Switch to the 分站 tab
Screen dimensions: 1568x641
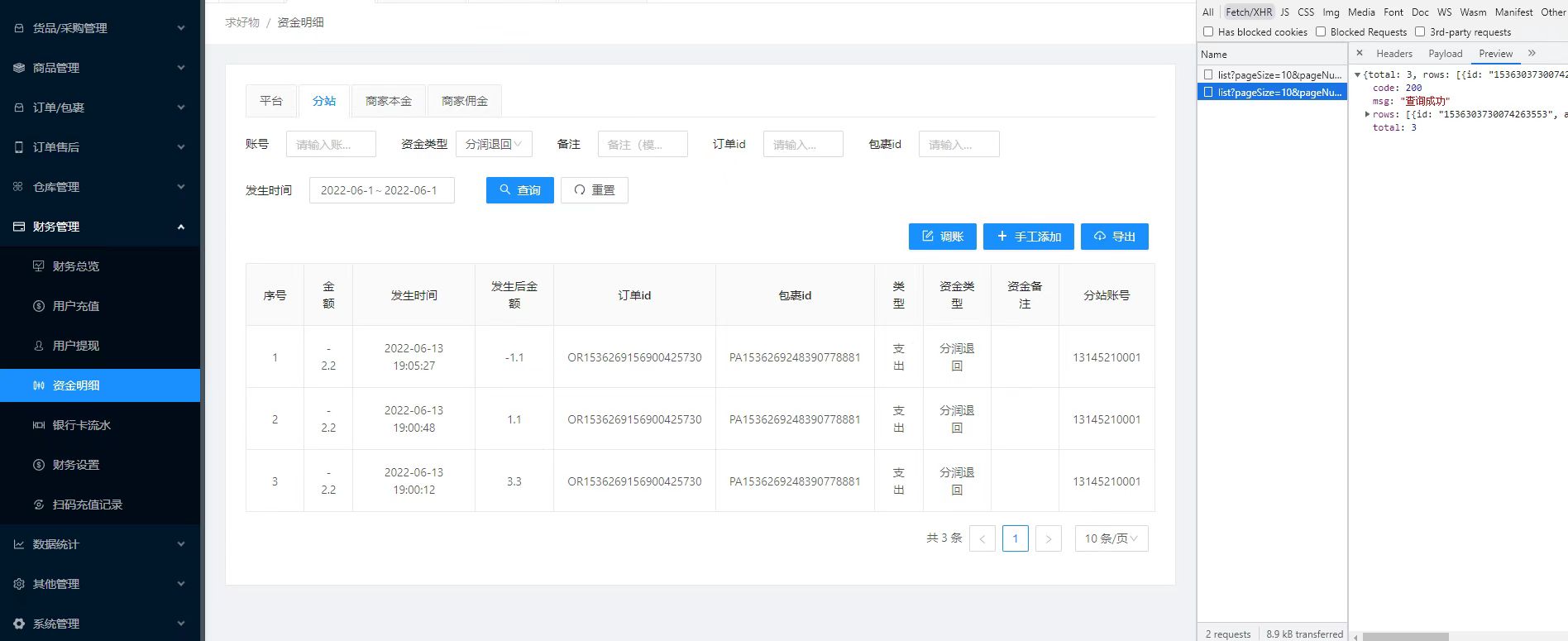coord(324,101)
